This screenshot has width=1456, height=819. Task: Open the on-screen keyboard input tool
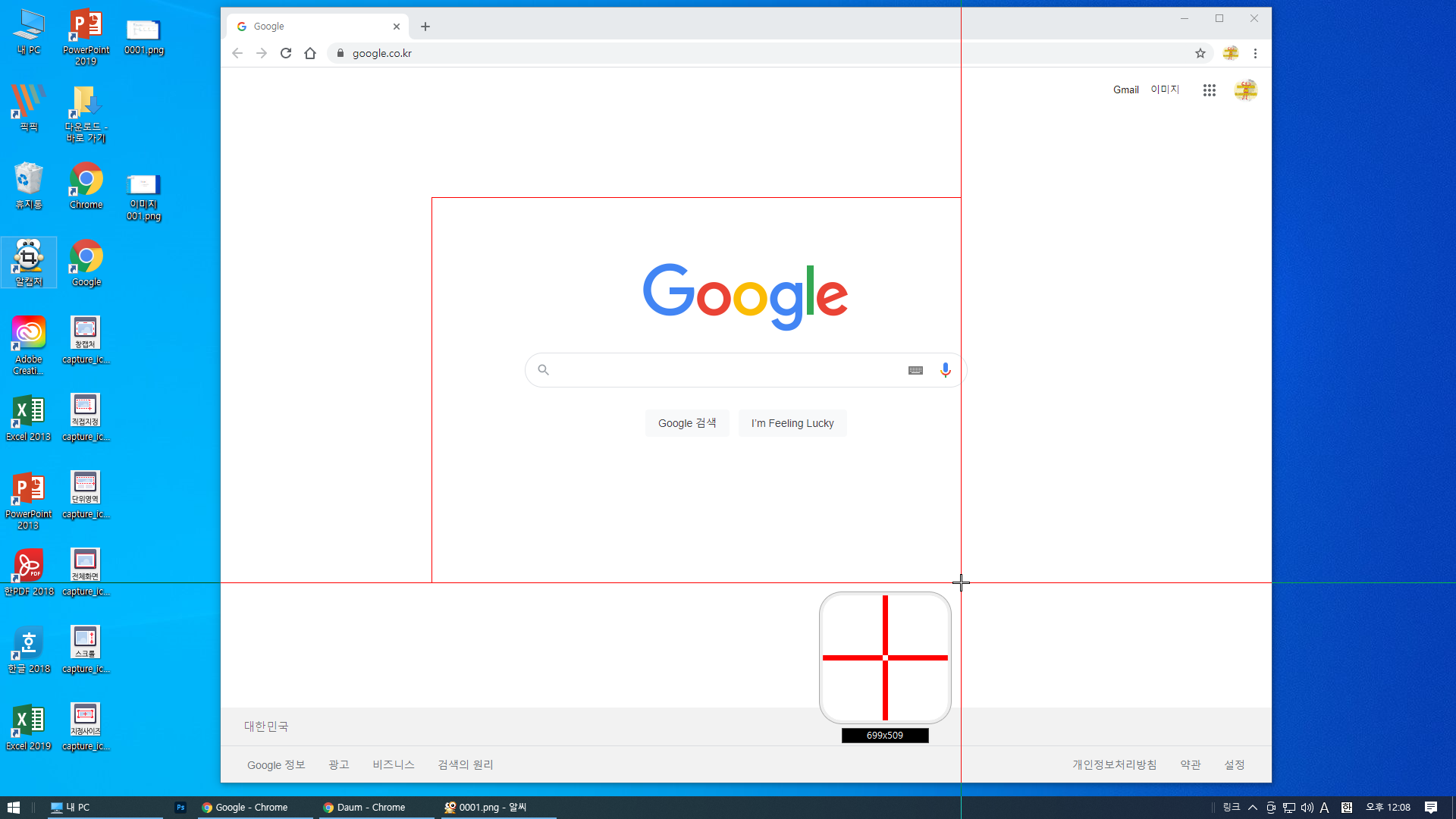[915, 370]
